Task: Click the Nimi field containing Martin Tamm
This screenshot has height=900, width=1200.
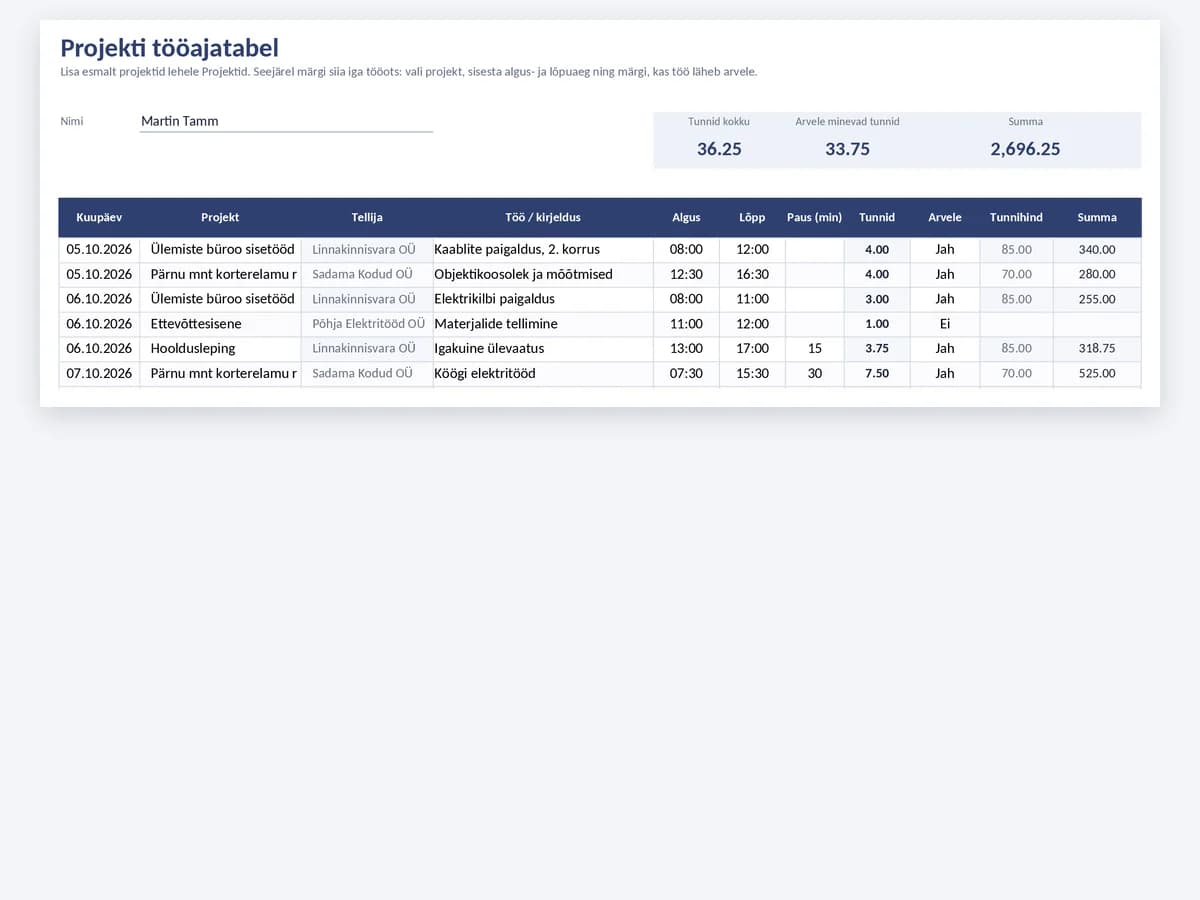Action: click(286, 121)
